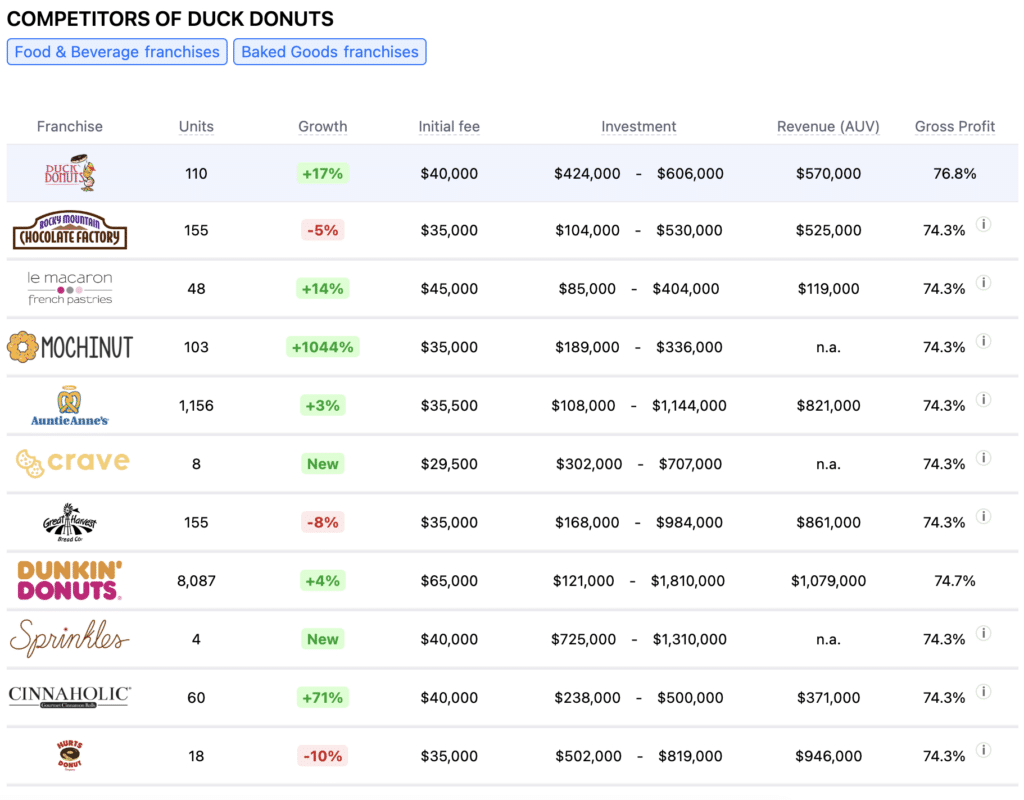Click info icon in Rocky Mountain row
This screenshot has height=800, width=1024.
tap(984, 224)
